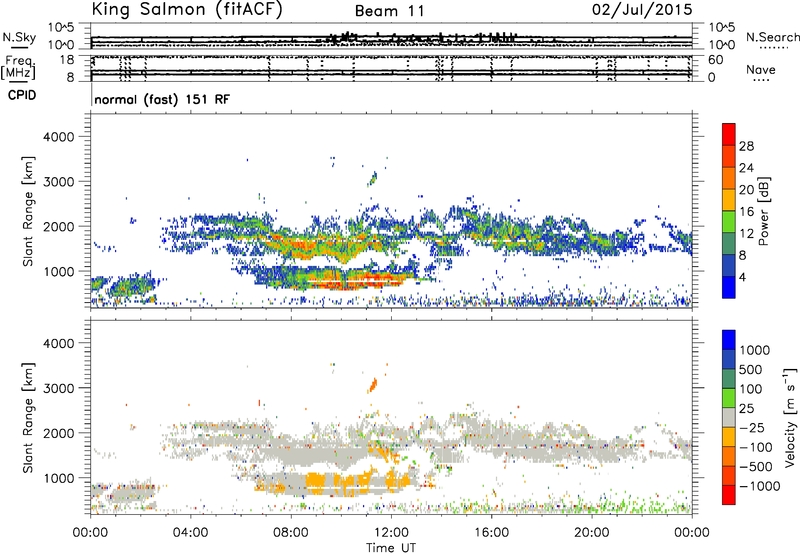Select the '60' tick on the Nave axis

[715, 60]
